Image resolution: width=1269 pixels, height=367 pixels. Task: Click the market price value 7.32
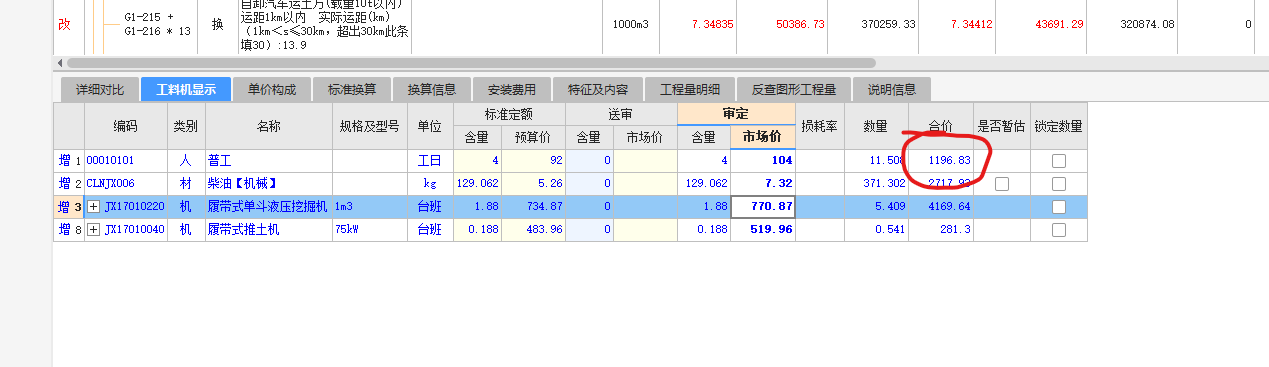click(763, 183)
